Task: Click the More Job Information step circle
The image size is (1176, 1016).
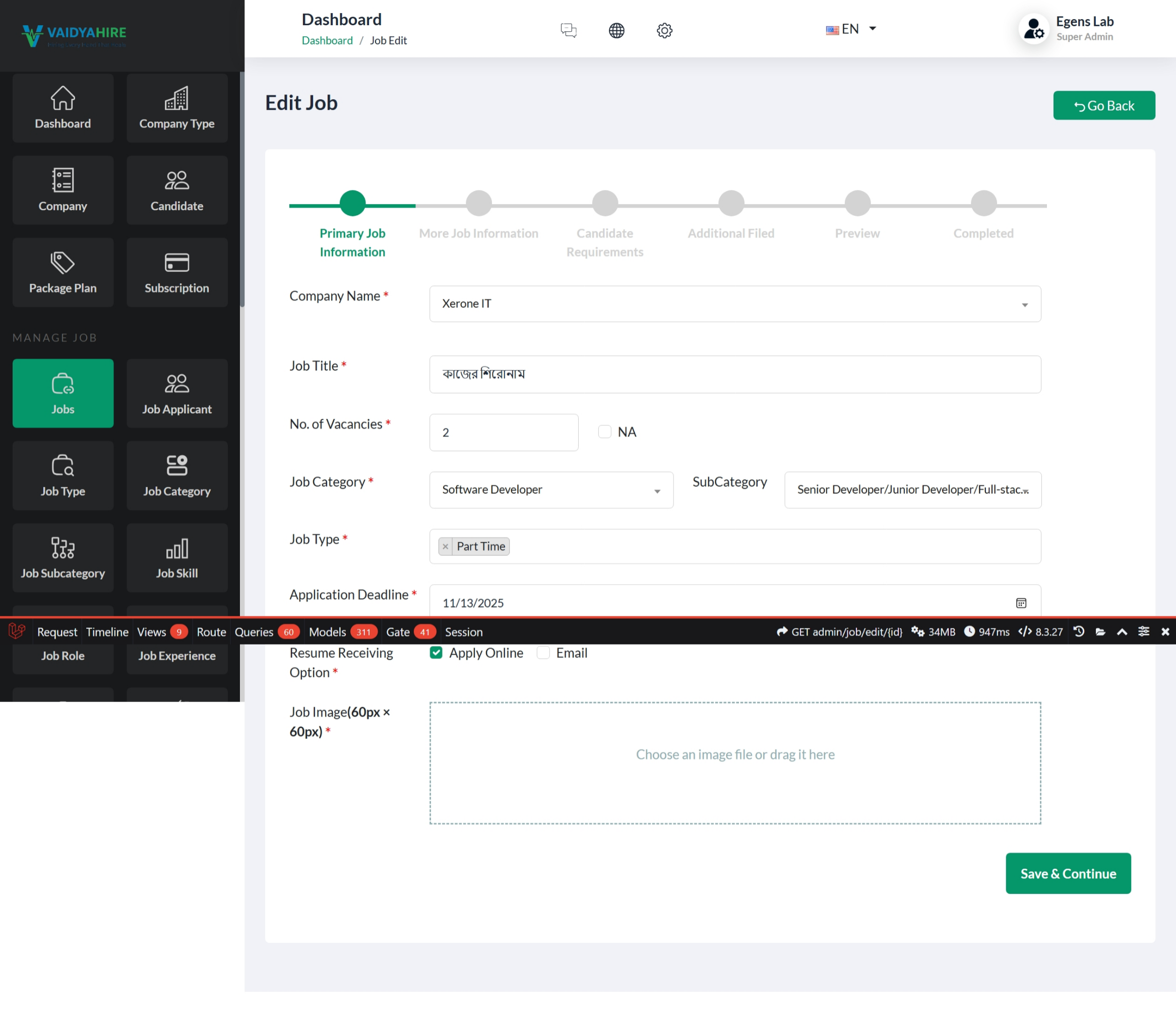Action: pyautogui.click(x=478, y=203)
